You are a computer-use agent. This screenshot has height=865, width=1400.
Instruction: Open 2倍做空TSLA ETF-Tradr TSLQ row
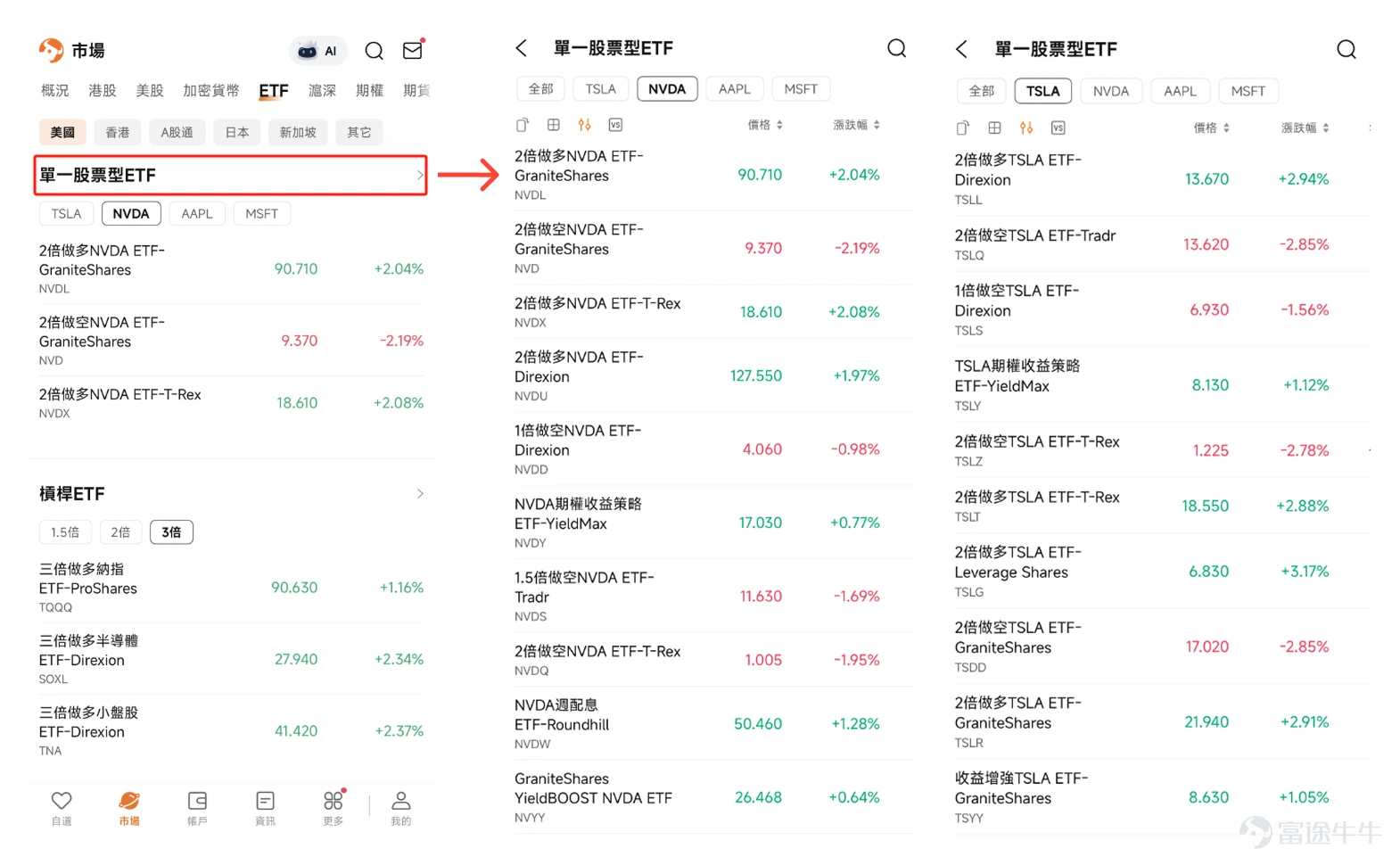1162,243
